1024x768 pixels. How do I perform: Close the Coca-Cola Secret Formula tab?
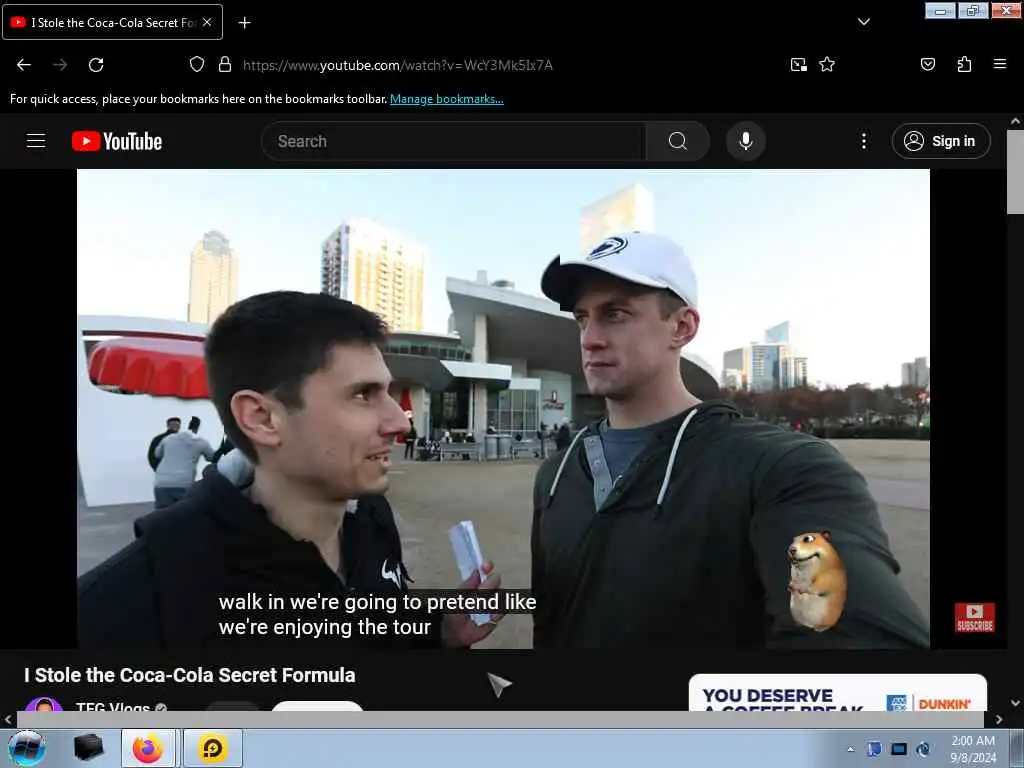(x=207, y=22)
